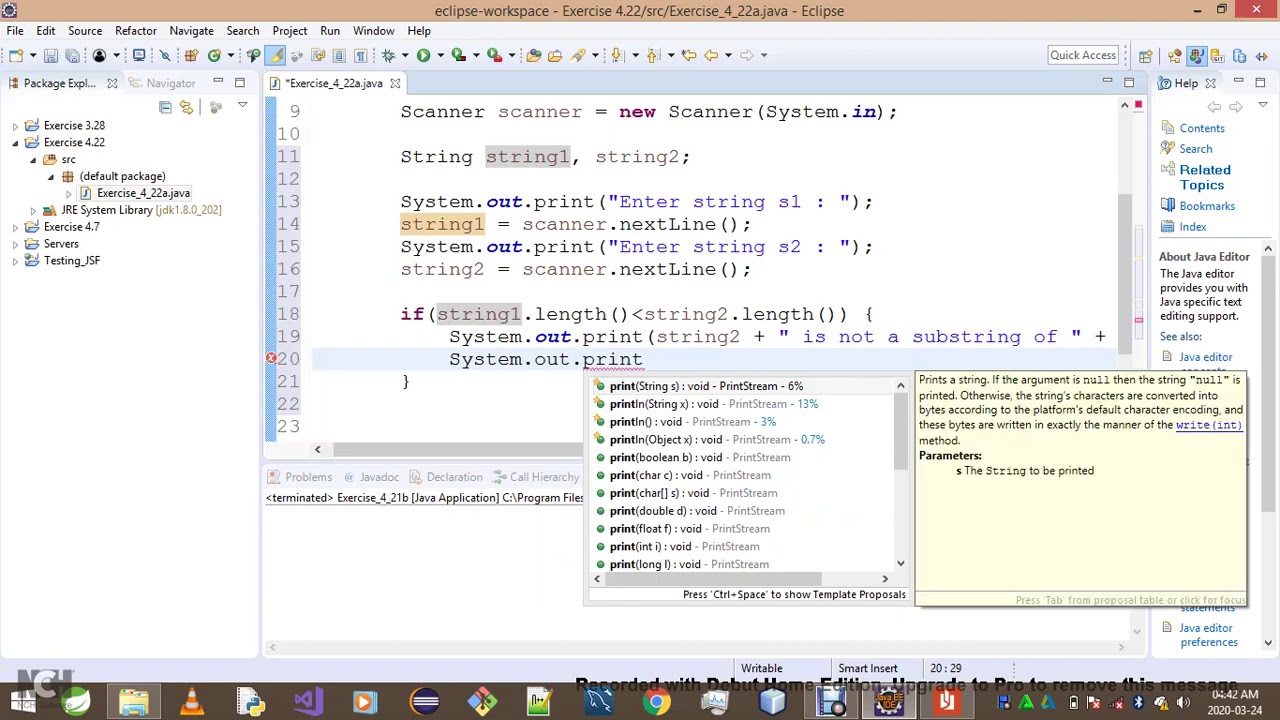
Task: Open the Contents link in Help
Action: point(1201,128)
